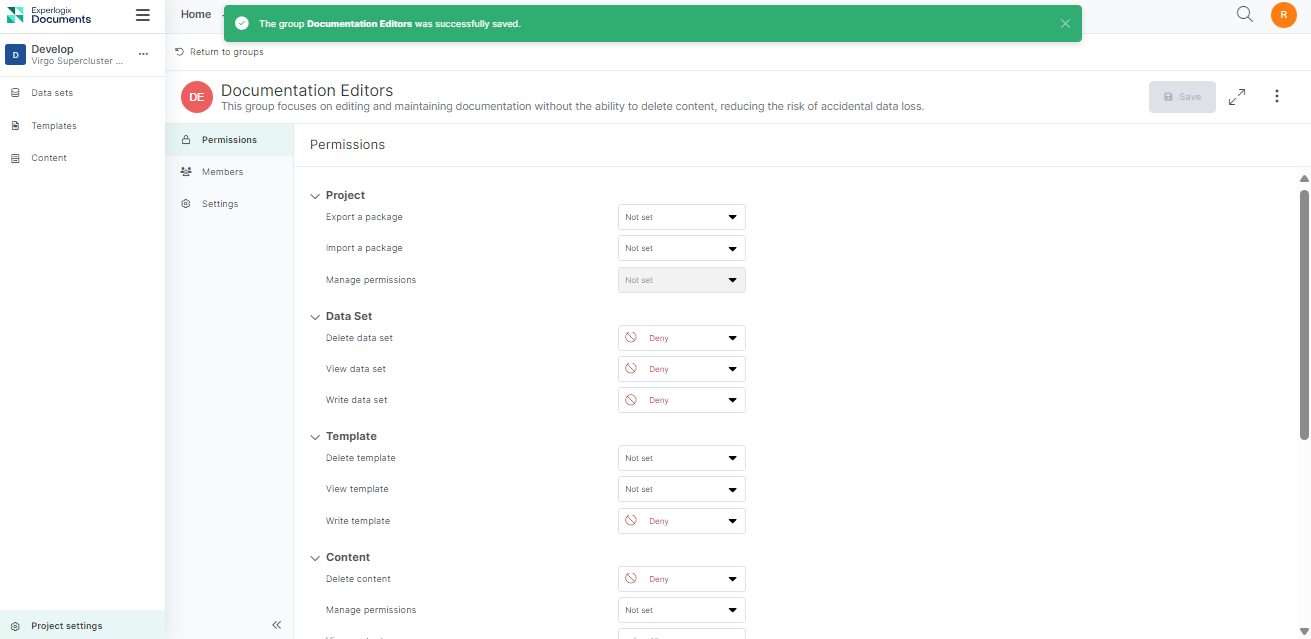Open the Develop project ellipsis menu
The image size is (1311, 639).
pos(143,54)
